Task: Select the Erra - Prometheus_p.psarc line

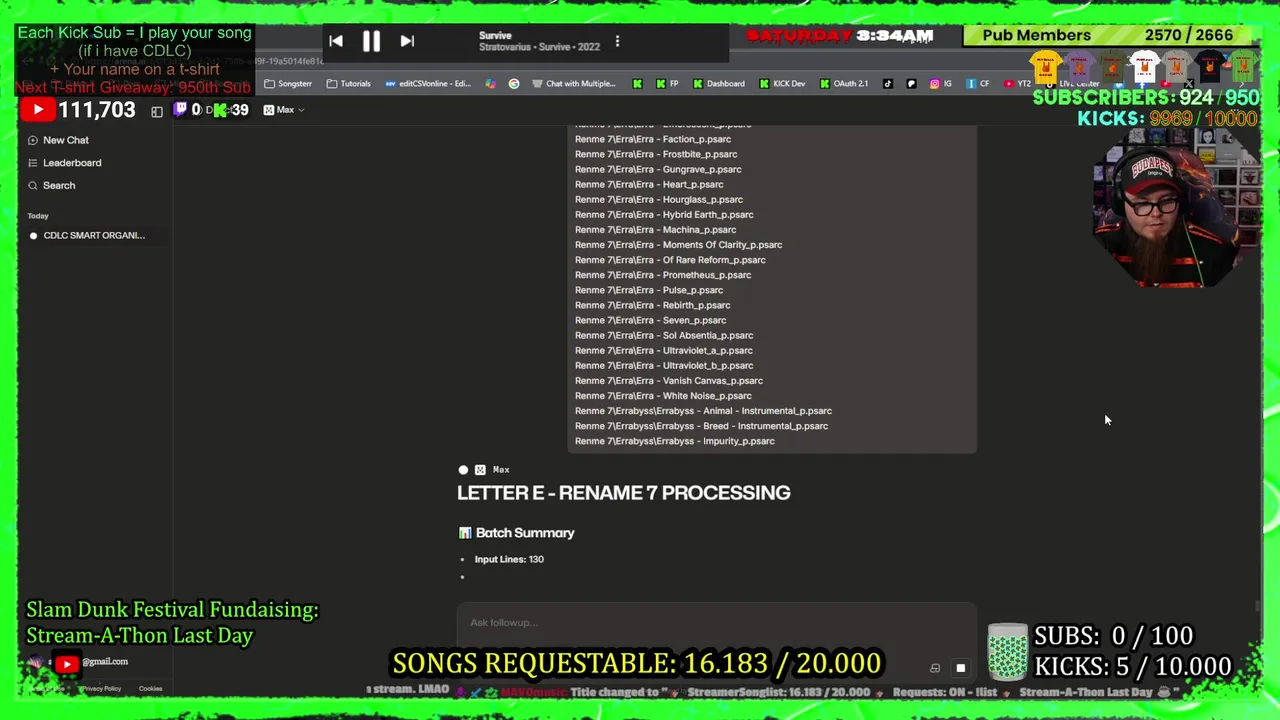Action: click(663, 275)
